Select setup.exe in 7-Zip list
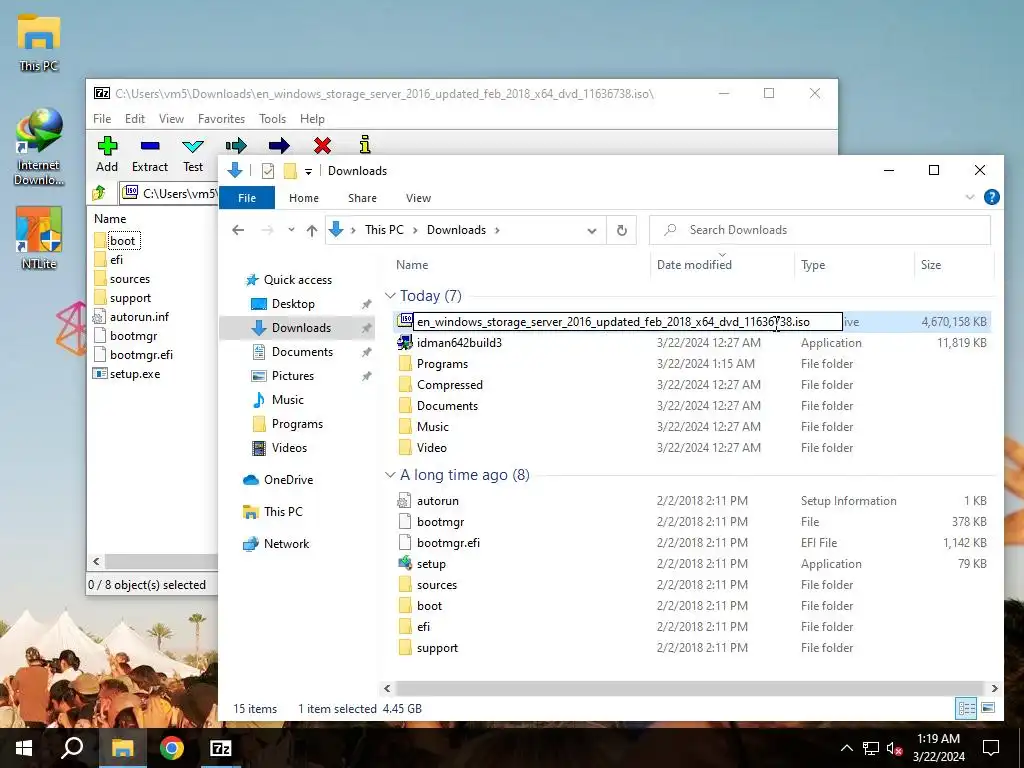 [135, 374]
